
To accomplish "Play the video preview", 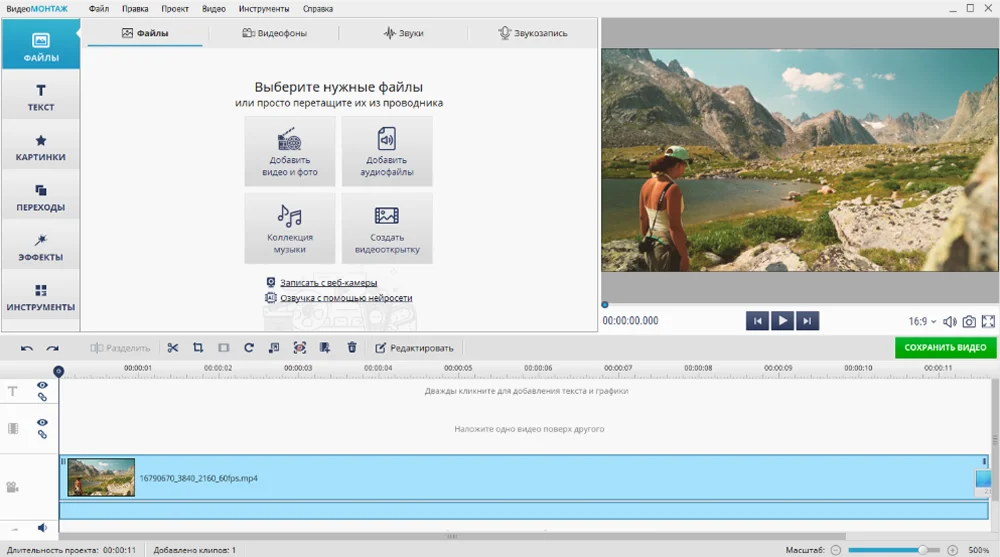I will click(x=783, y=321).
